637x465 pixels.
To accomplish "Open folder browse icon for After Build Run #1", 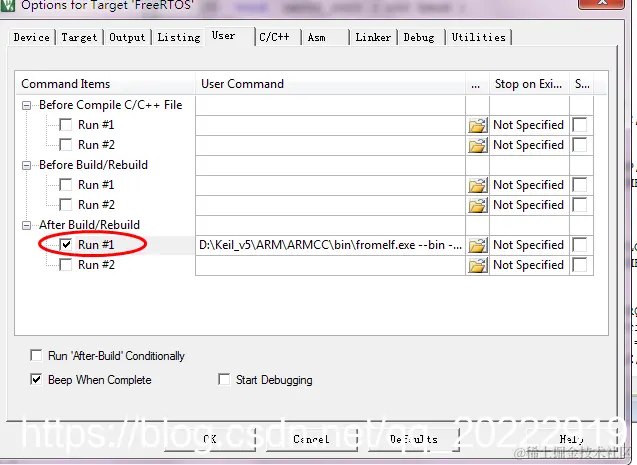I will [x=478, y=245].
